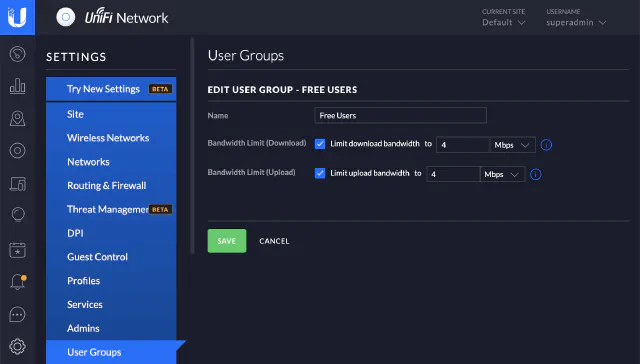Uncheck Limit download bandwidth checkbox

(x=320, y=144)
